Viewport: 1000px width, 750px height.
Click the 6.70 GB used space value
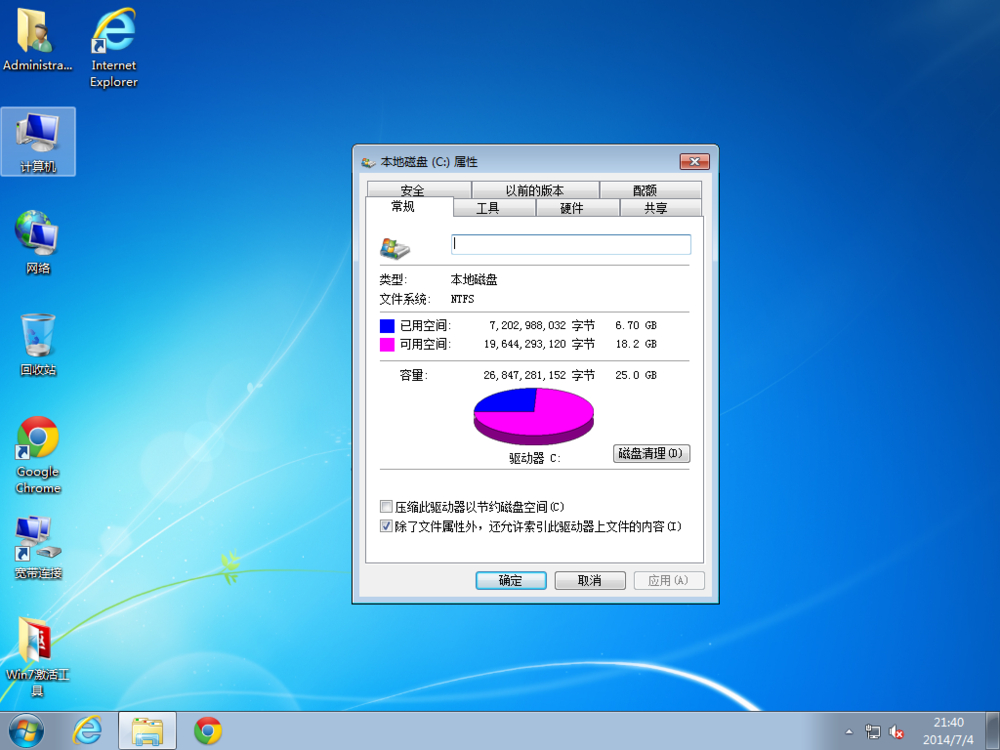[636, 325]
